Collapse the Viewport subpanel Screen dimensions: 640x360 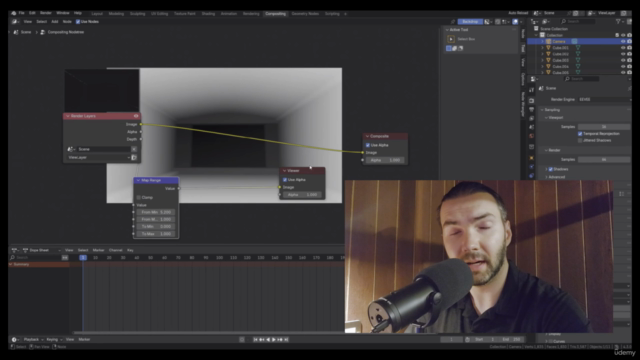[x=546, y=118]
